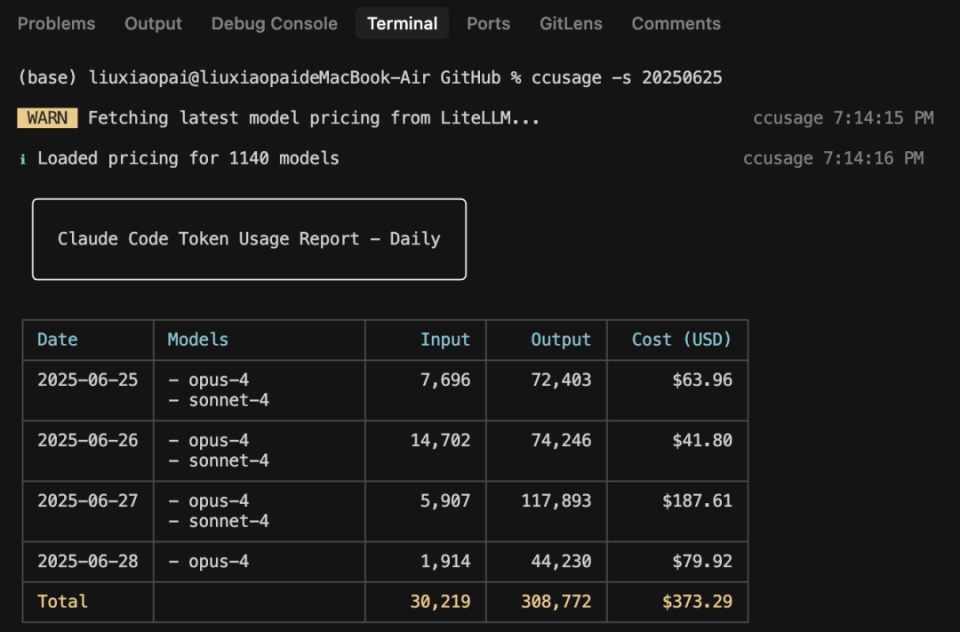Click the $187.61 cost value
The image size is (960, 632).
point(696,501)
